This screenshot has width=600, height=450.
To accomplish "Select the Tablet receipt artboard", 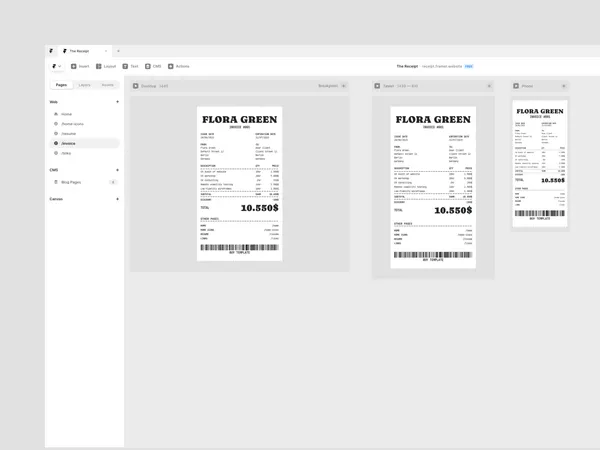I will tap(433, 188).
